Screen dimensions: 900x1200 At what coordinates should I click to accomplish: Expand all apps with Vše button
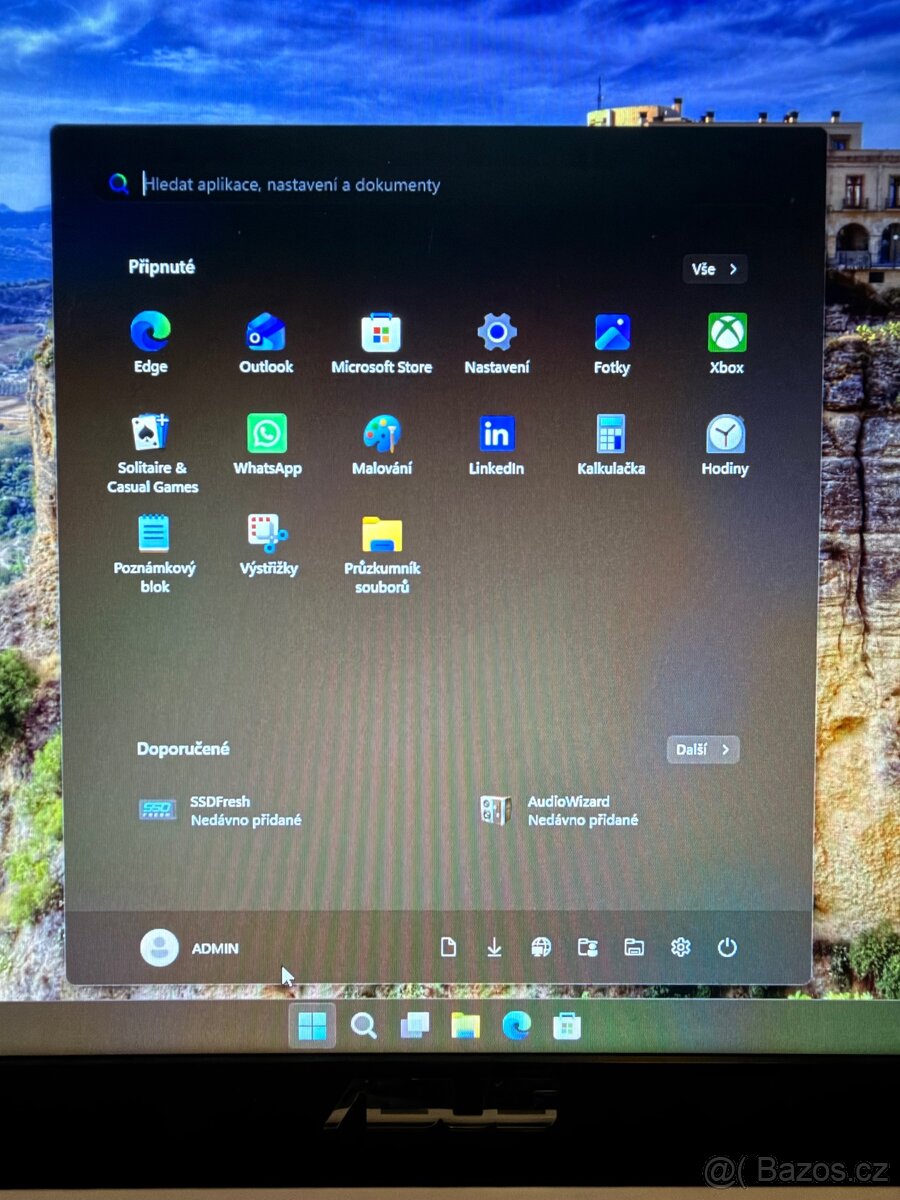pos(716,269)
